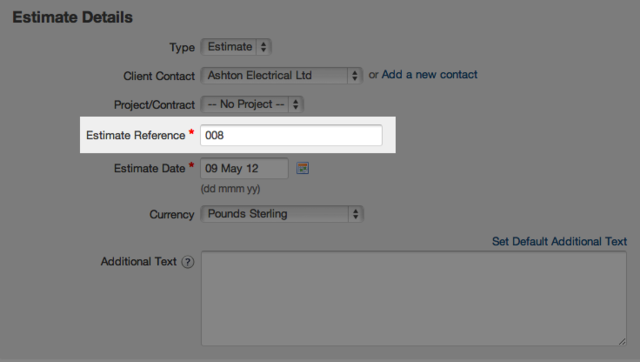Click the Currency label
Viewport: 640px width, 362px height.
pos(172,215)
